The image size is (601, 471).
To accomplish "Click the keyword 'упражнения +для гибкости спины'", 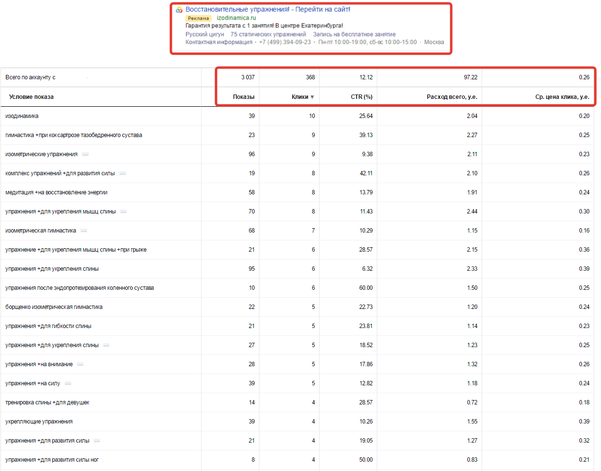I will tap(48, 326).
